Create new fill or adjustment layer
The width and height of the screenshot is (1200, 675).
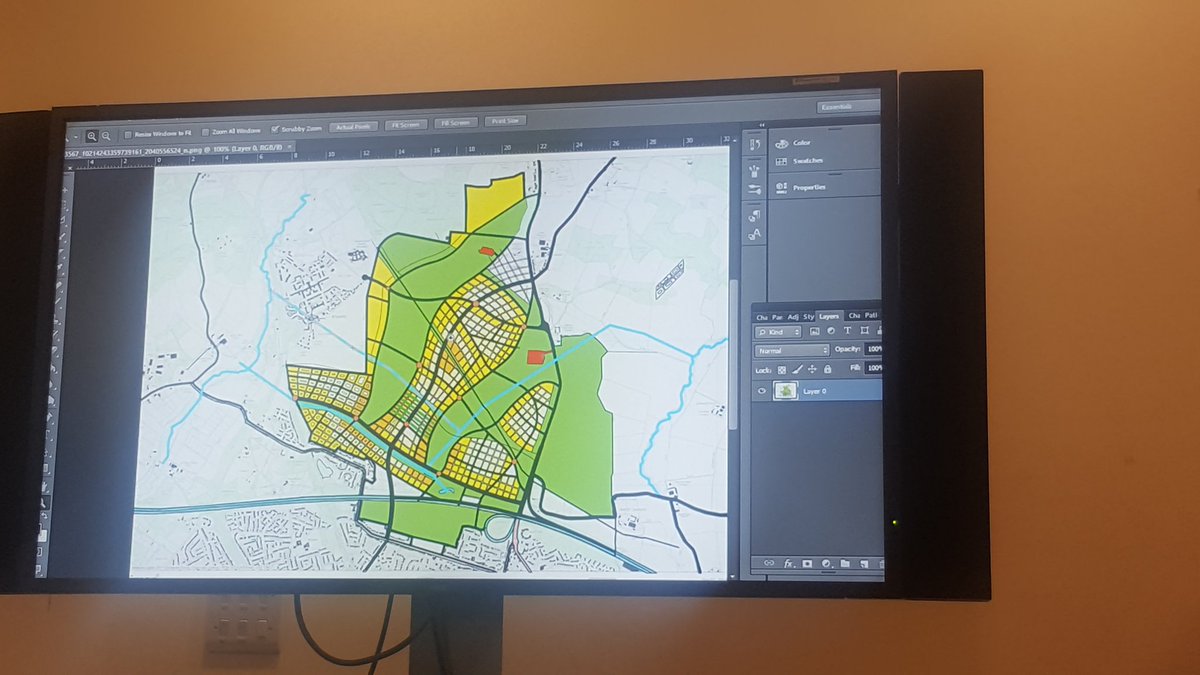(x=826, y=564)
